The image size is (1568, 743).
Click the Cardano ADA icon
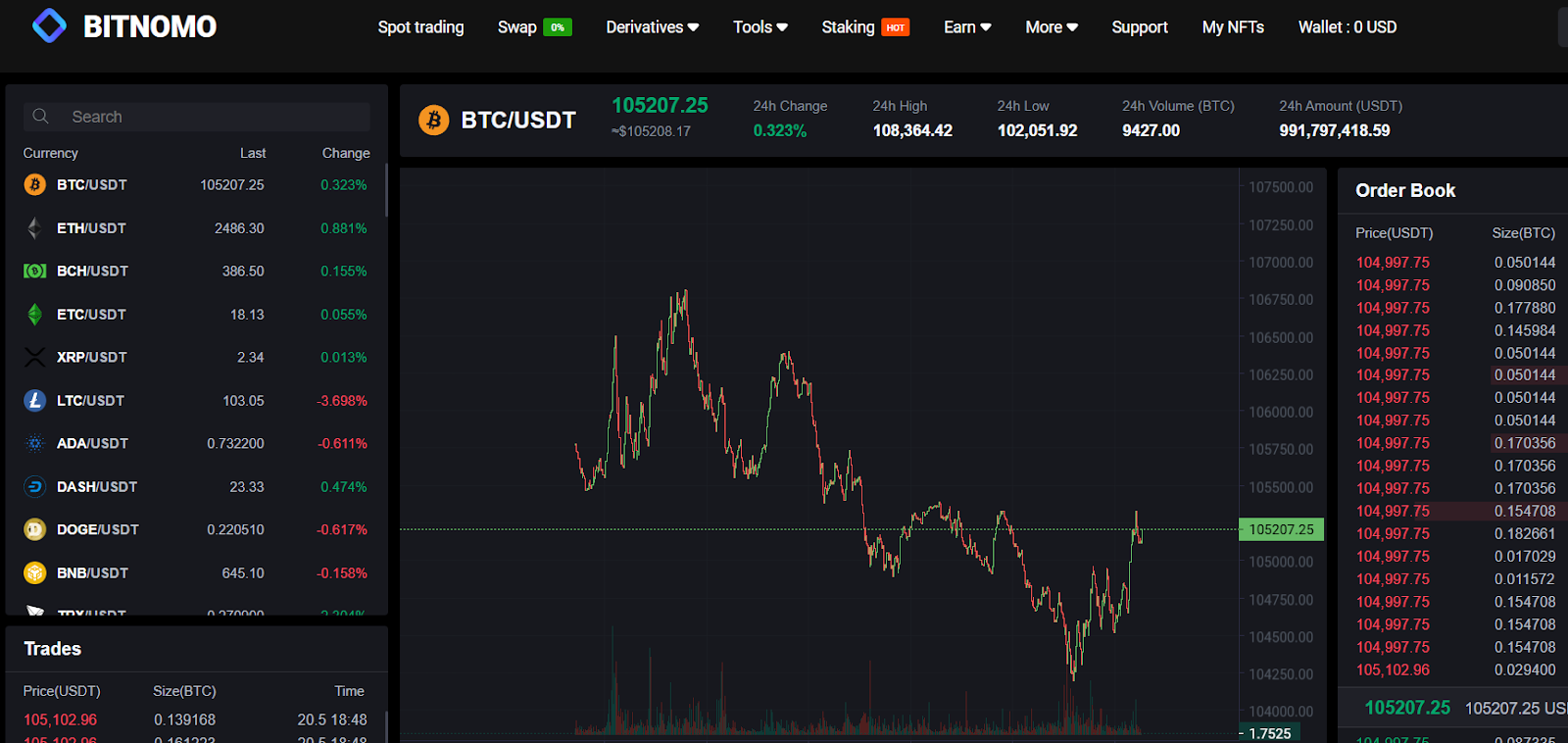[35, 443]
